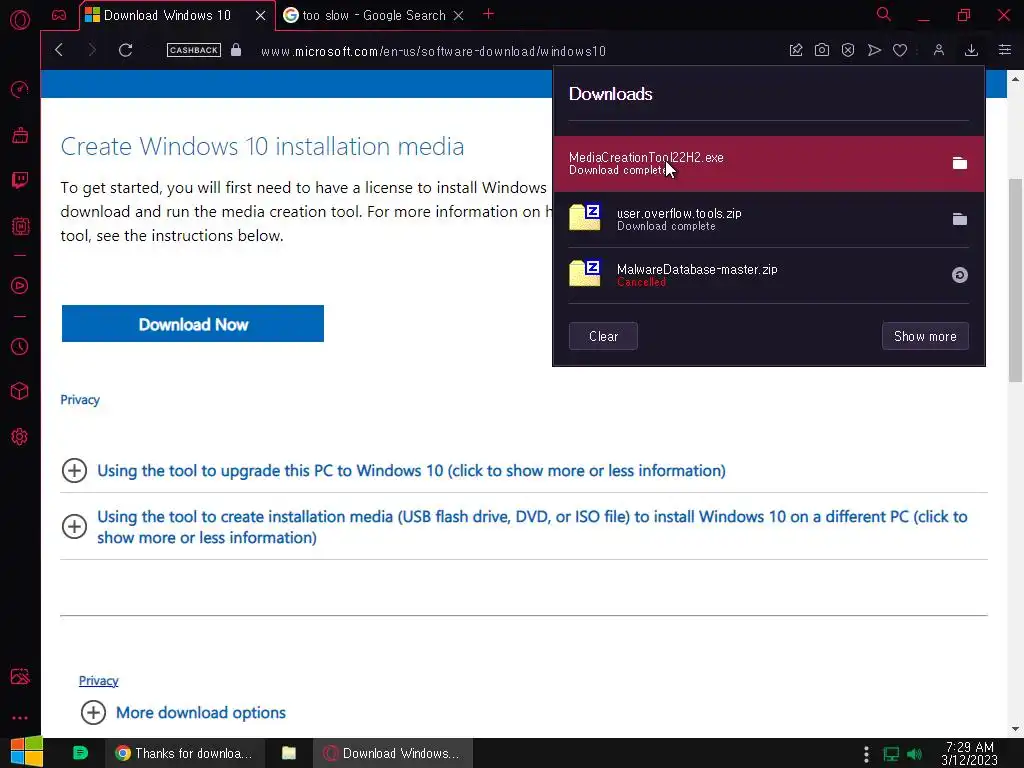Open the taskbar clock and date
The width and height of the screenshot is (1024, 768).
970,753
